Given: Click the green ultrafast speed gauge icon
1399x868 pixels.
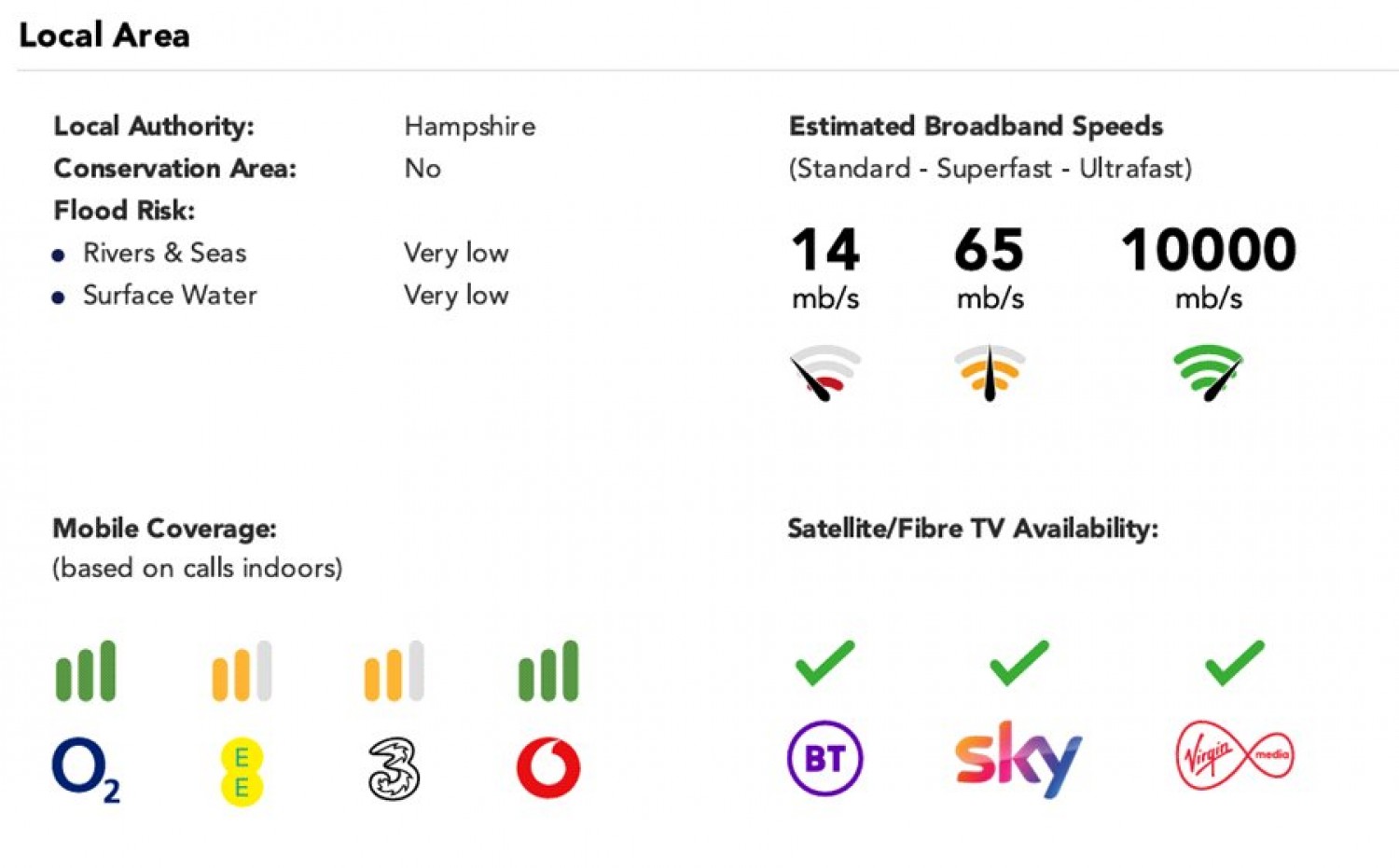Looking at the screenshot, I should point(1209,373).
